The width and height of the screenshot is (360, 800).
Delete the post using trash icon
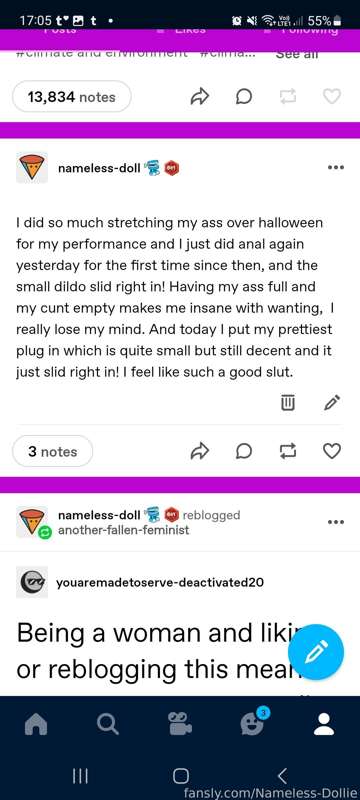click(288, 403)
